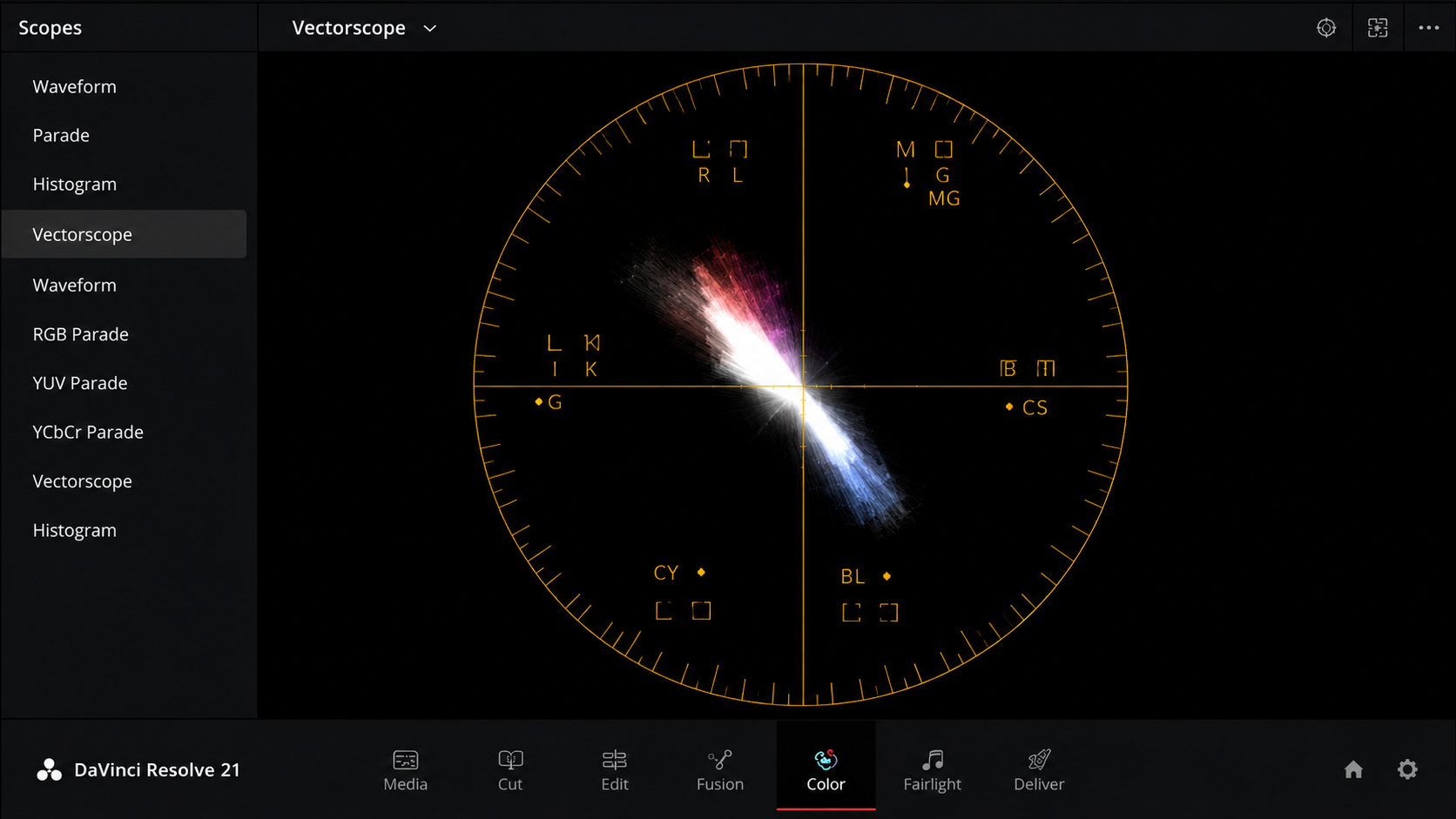This screenshot has width=1456, height=819.
Task: Click the Scopes panel title
Action: 51,28
